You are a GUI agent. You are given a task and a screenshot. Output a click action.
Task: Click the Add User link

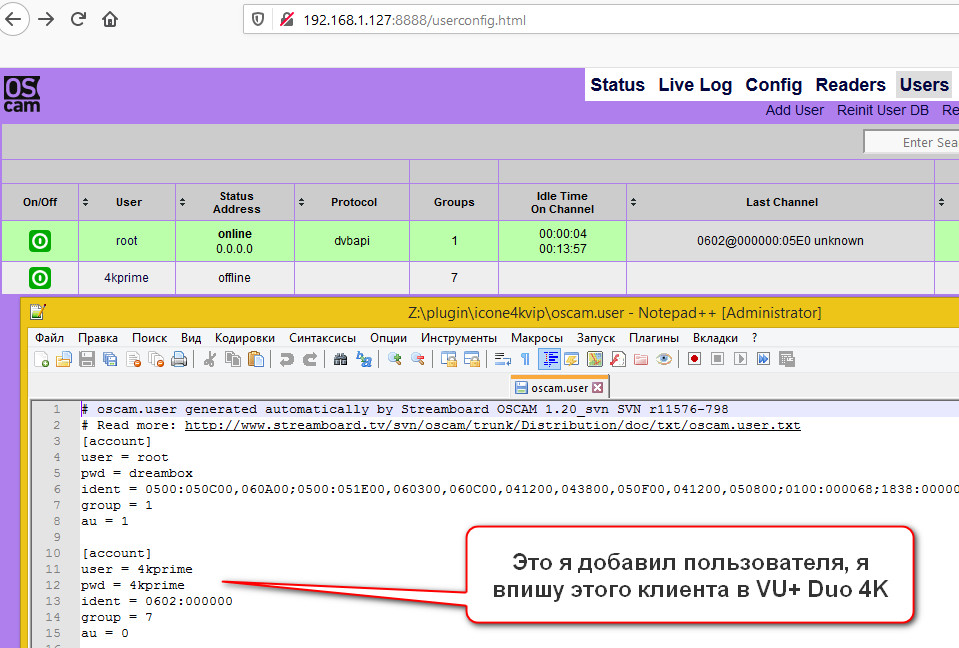[x=794, y=111]
